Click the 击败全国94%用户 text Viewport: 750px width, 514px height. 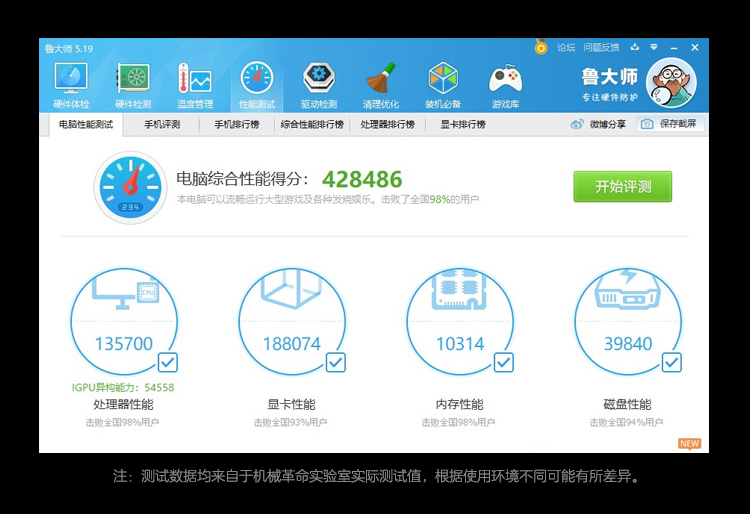click(626, 422)
